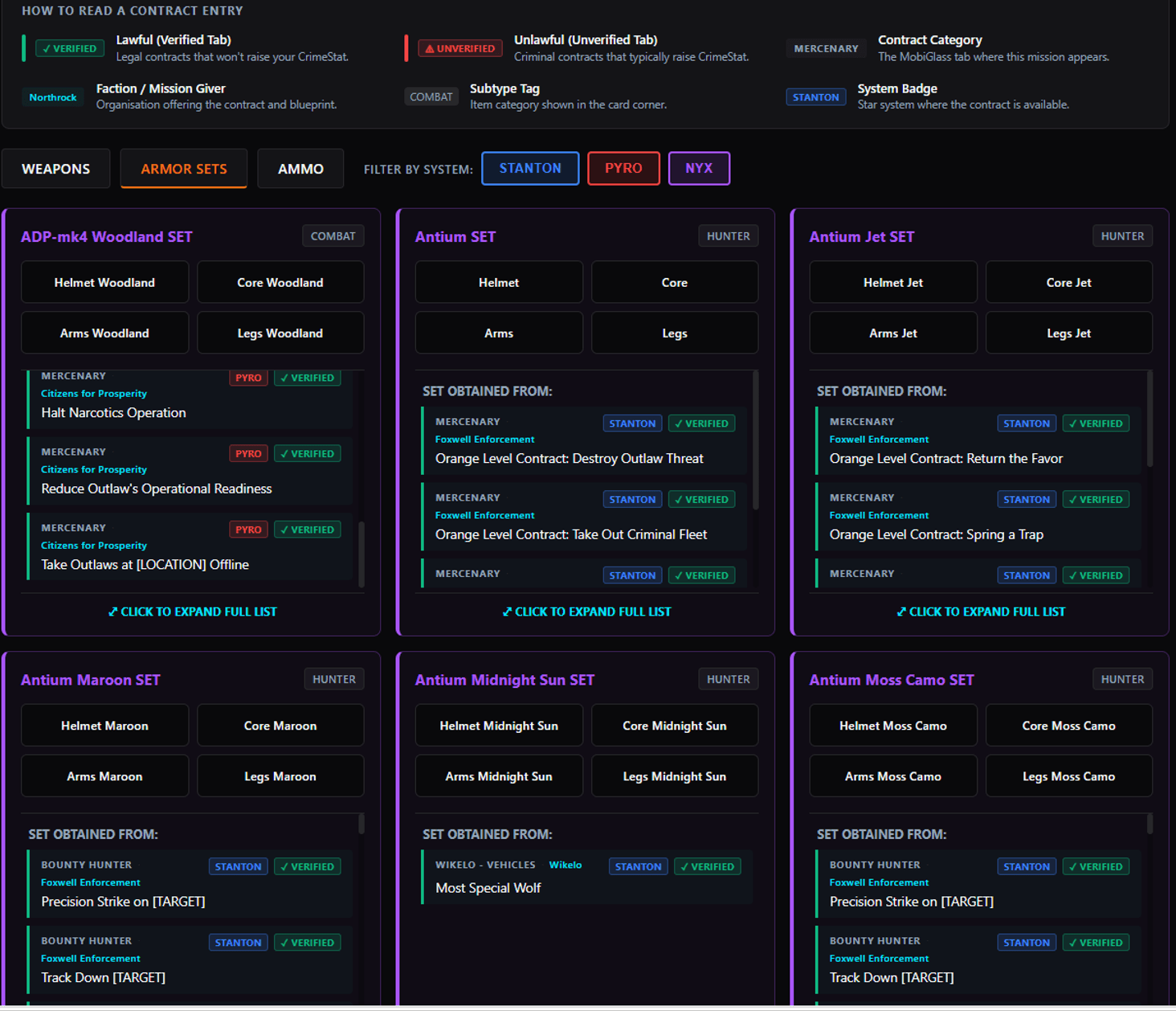Expand full contract list for Antium SET
1176x1011 pixels.
tap(586, 611)
